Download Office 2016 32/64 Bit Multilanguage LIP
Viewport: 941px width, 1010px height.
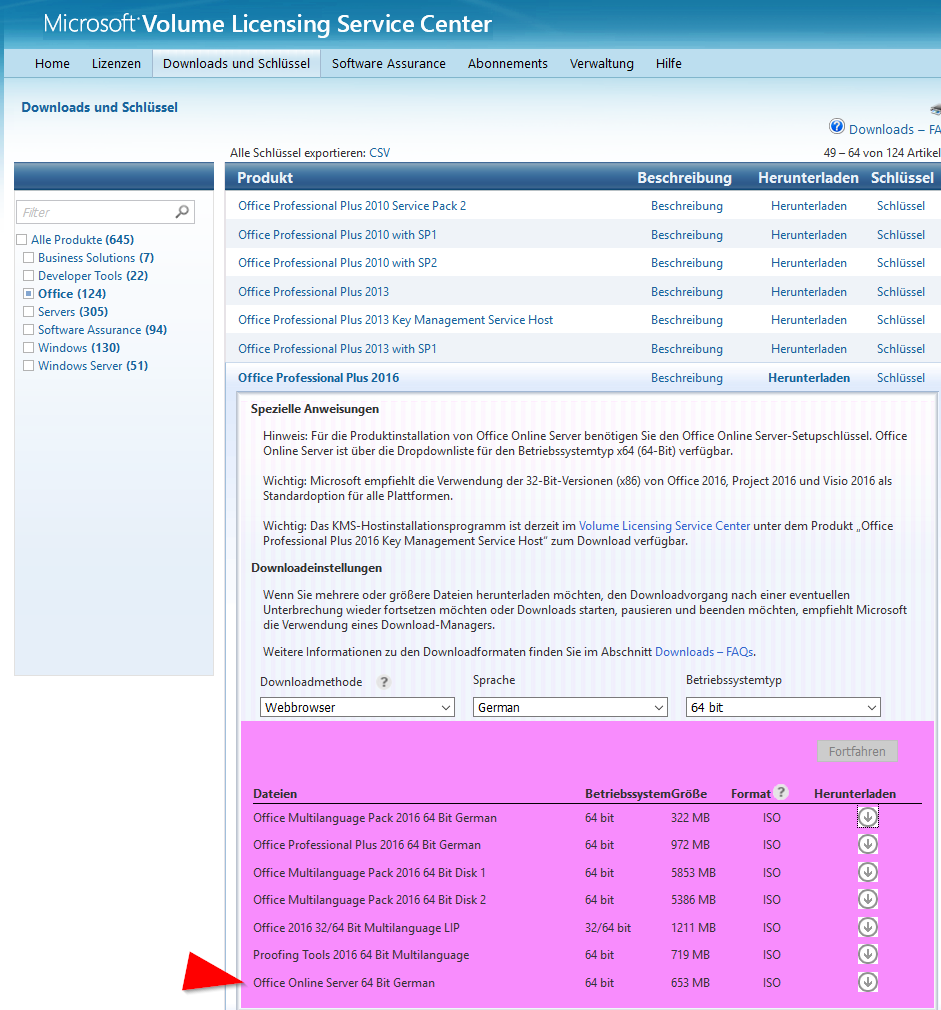click(x=868, y=927)
